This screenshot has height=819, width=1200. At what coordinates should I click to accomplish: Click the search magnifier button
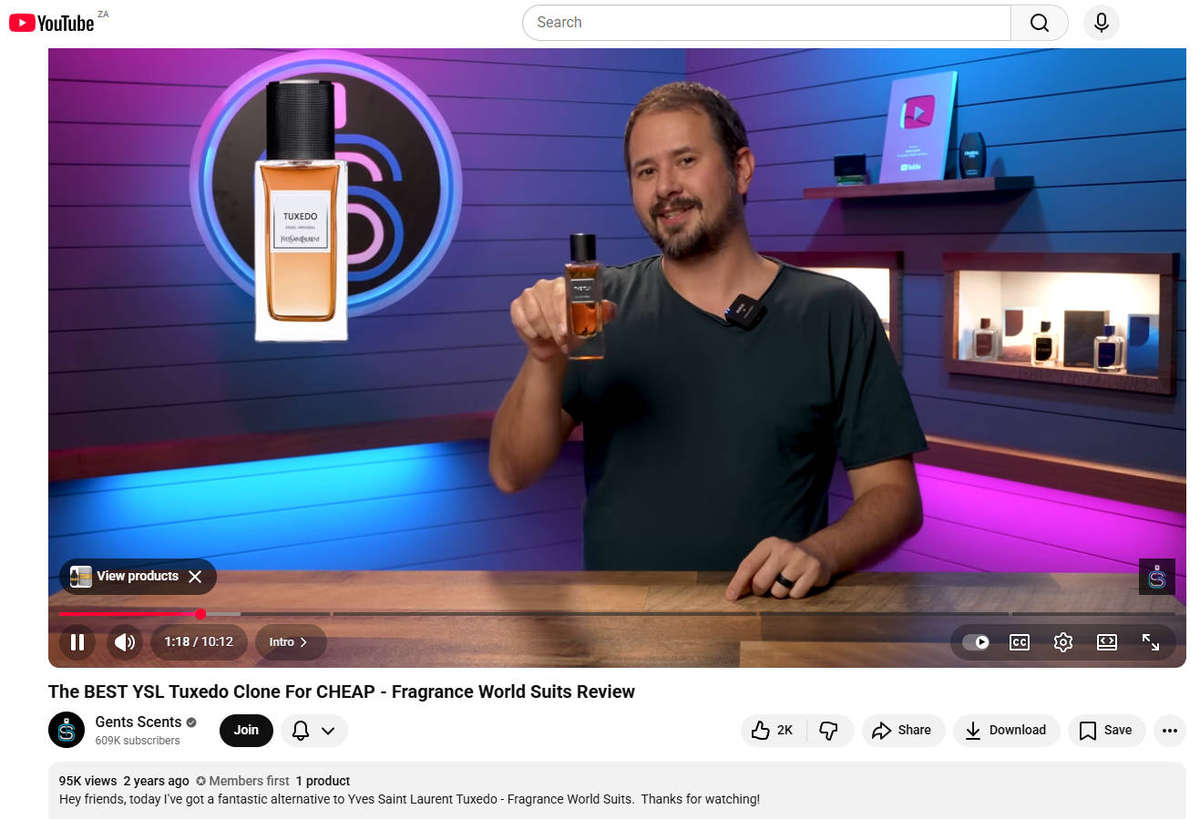coord(1039,23)
